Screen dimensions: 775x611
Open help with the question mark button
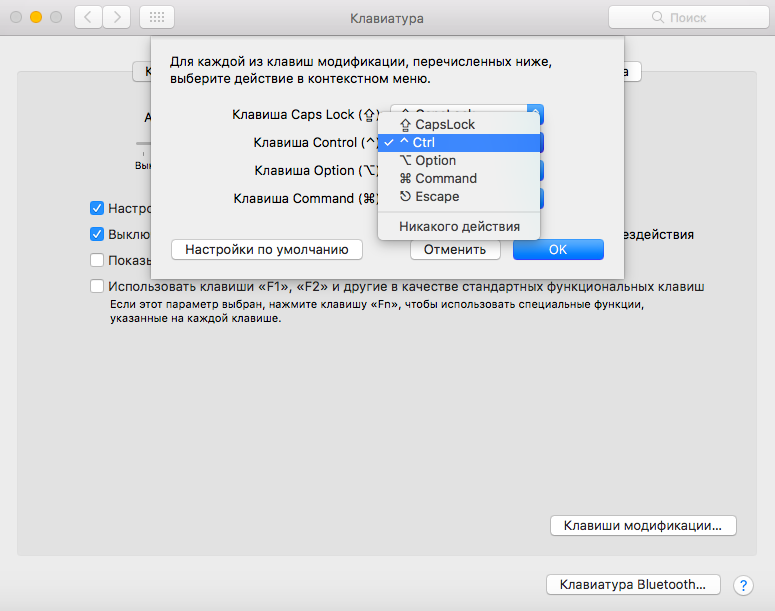coord(743,585)
